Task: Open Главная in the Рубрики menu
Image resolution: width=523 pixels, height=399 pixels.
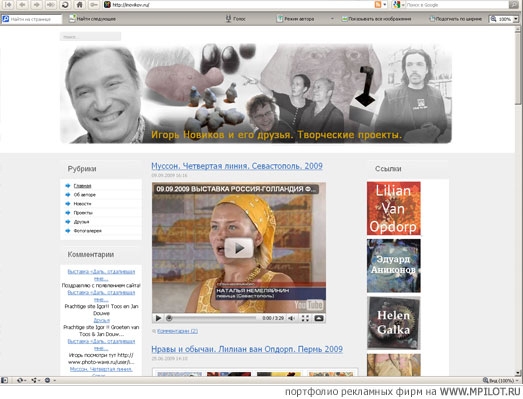Action: pyautogui.click(x=82, y=186)
